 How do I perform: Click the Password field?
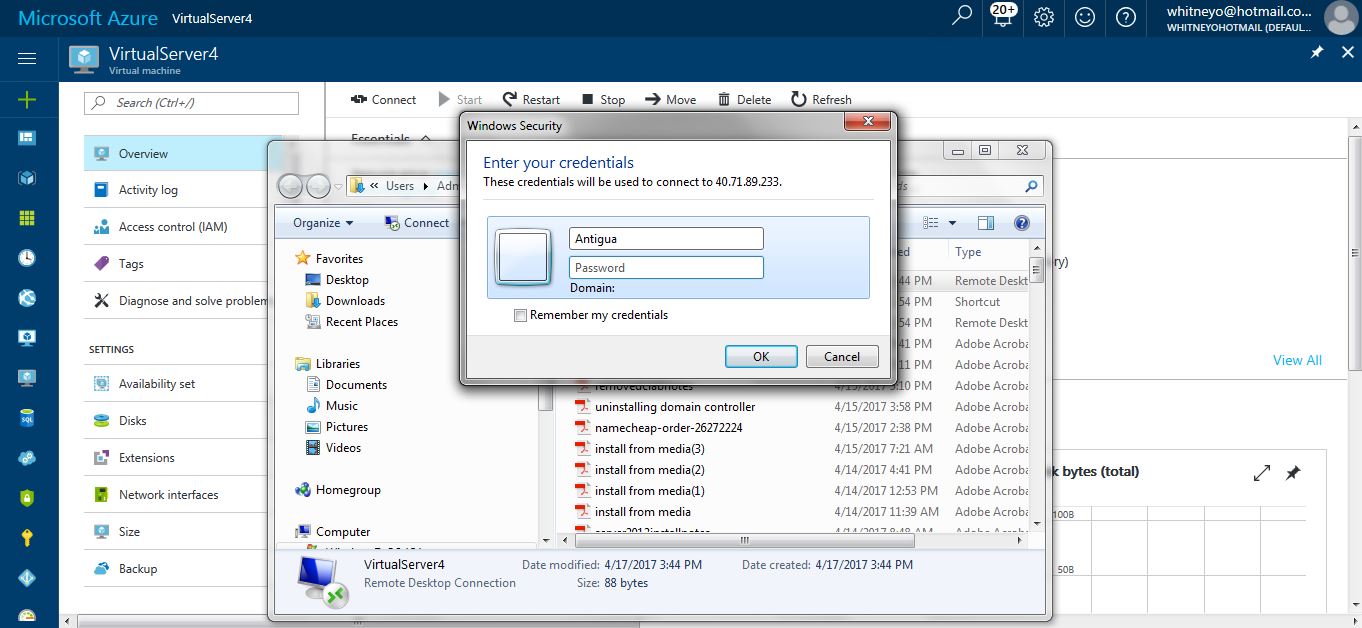666,268
